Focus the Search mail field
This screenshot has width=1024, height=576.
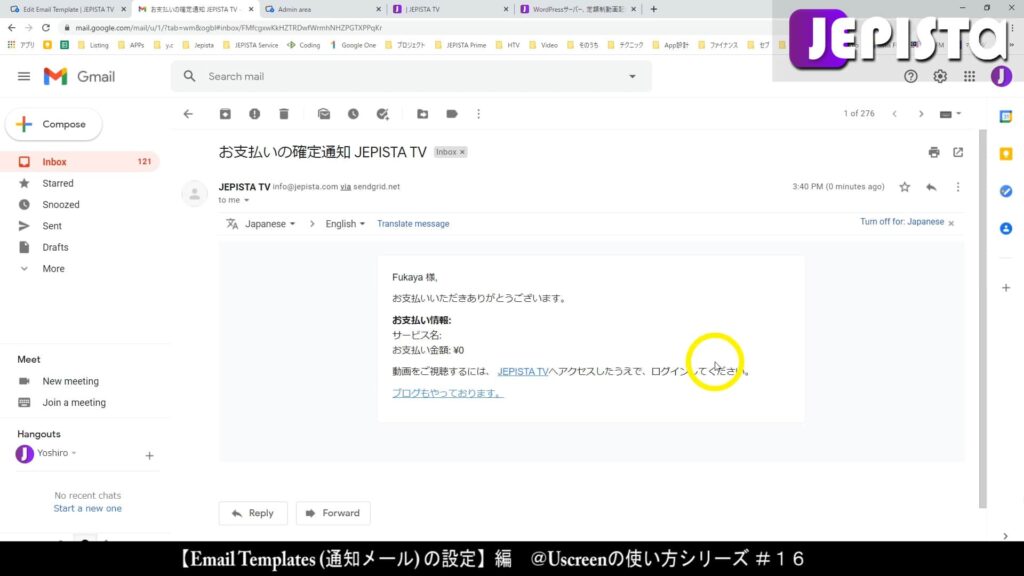tap(411, 76)
